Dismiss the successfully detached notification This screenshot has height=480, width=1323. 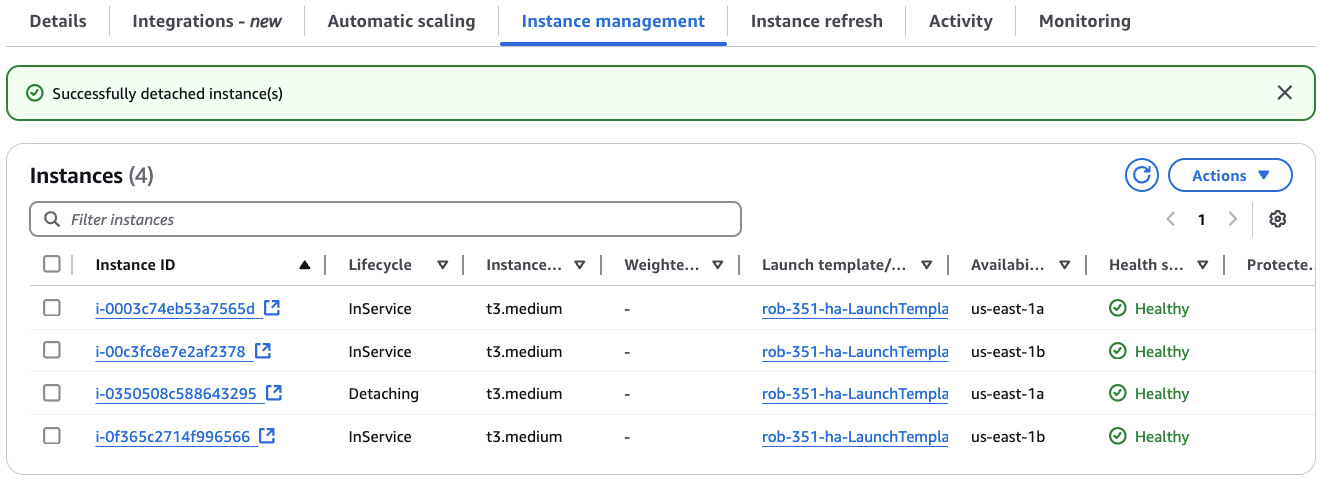[x=1285, y=93]
